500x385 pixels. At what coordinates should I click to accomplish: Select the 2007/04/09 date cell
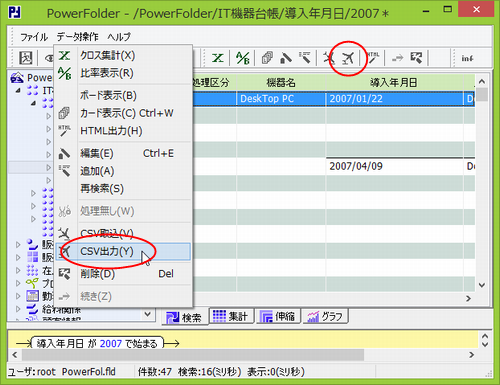tap(394, 166)
